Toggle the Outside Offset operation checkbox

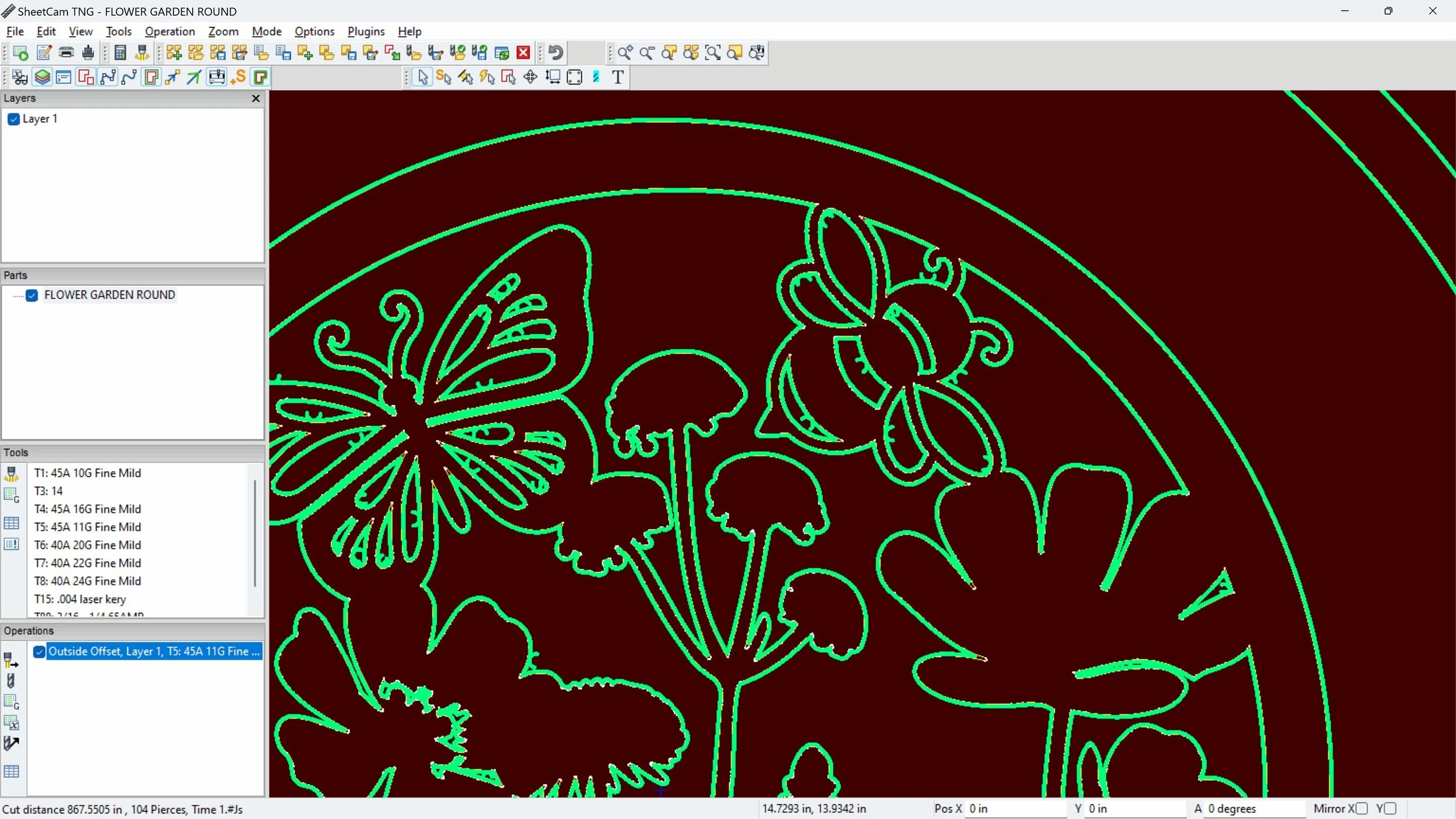[x=39, y=652]
